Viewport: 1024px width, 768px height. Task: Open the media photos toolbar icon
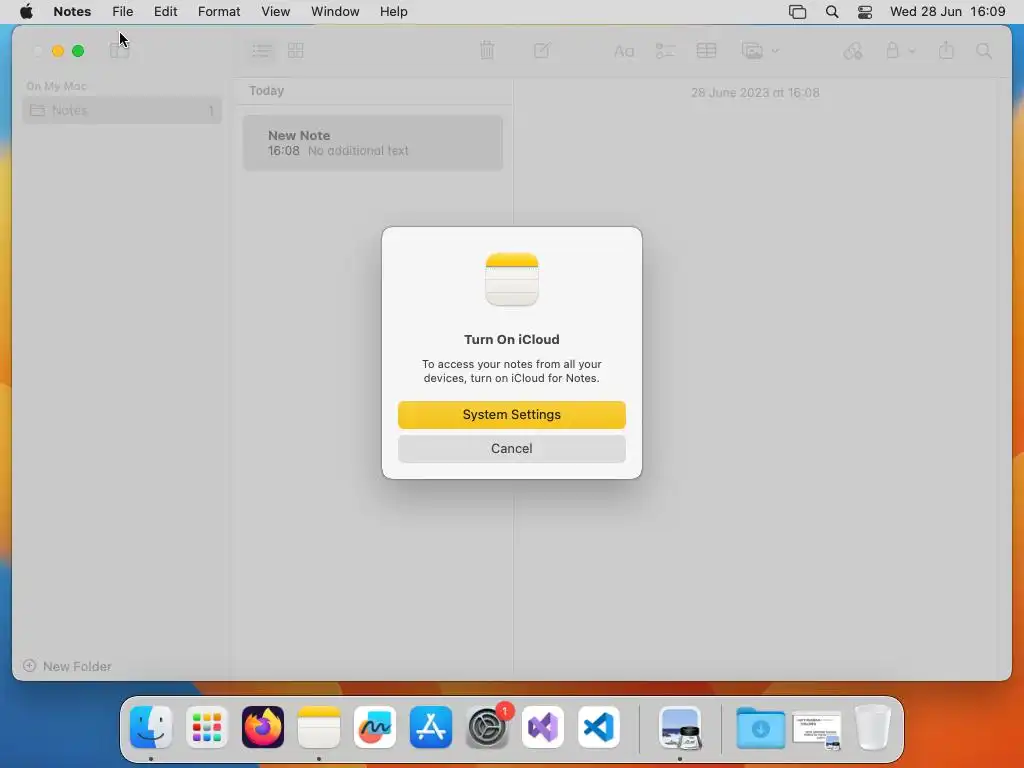click(x=752, y=51)
